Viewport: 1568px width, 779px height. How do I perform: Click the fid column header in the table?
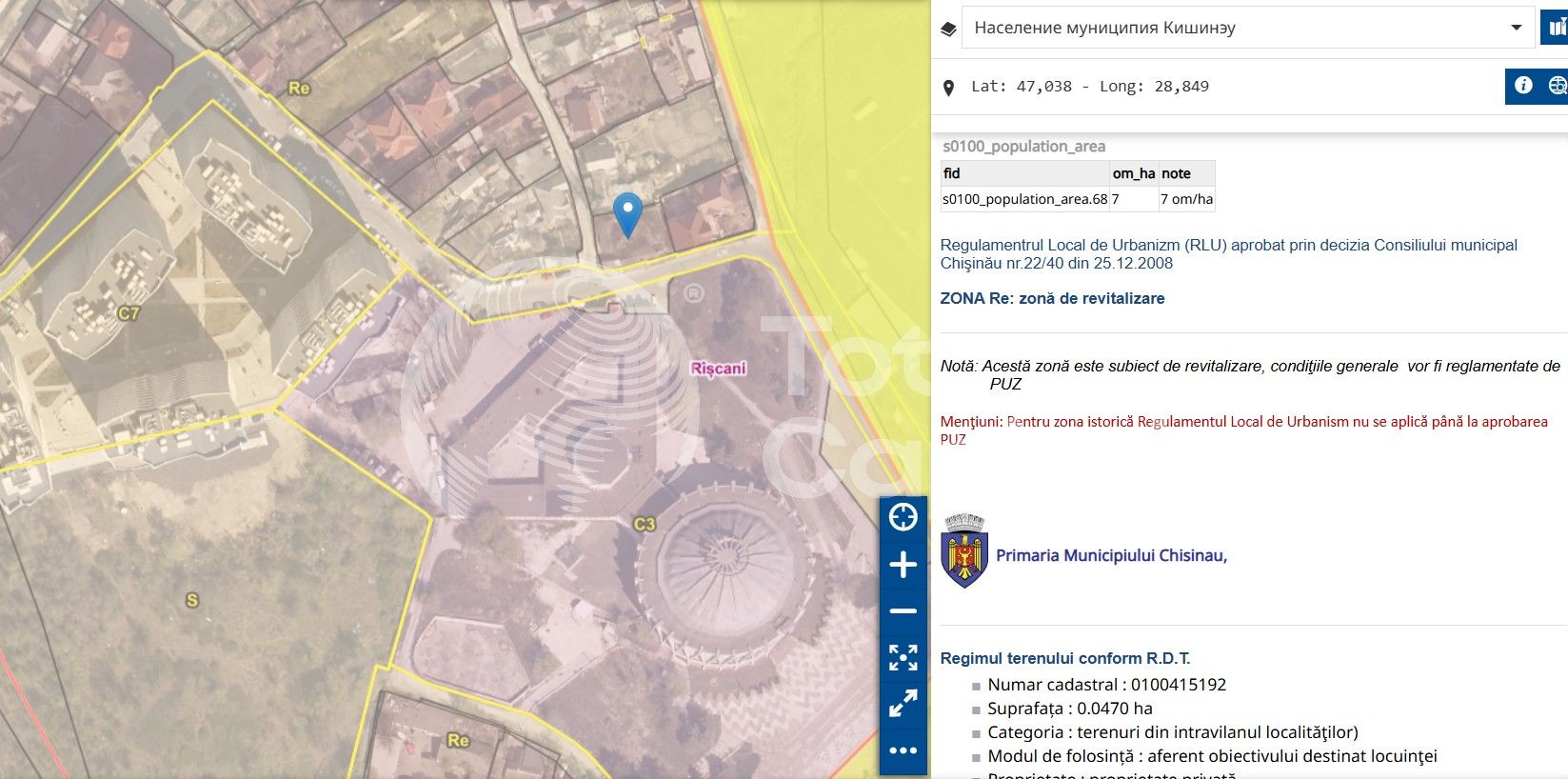coord(952,173)
